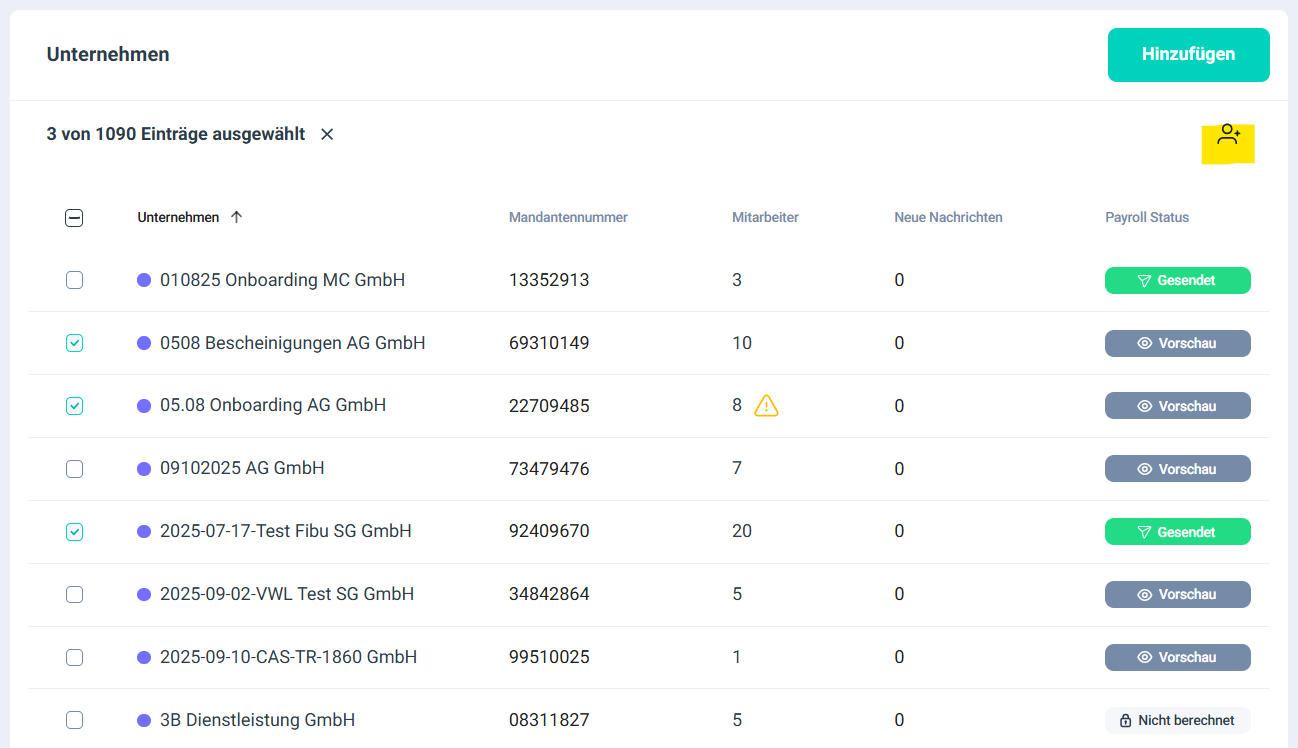Open company 2025-09-02-VWL Test SG GmbH

[287, 594]
